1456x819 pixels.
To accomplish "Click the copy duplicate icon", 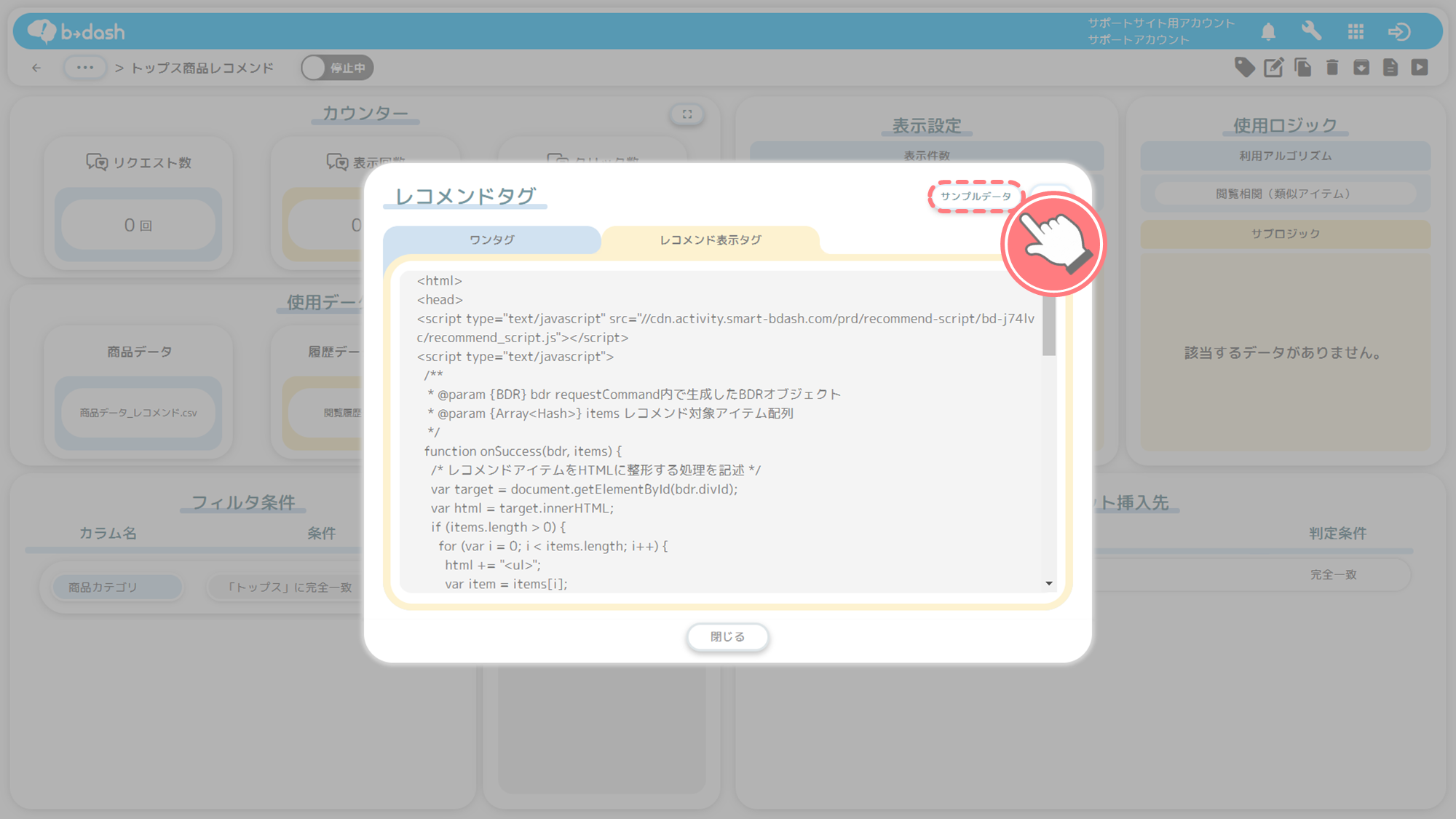I will 1303,68.
